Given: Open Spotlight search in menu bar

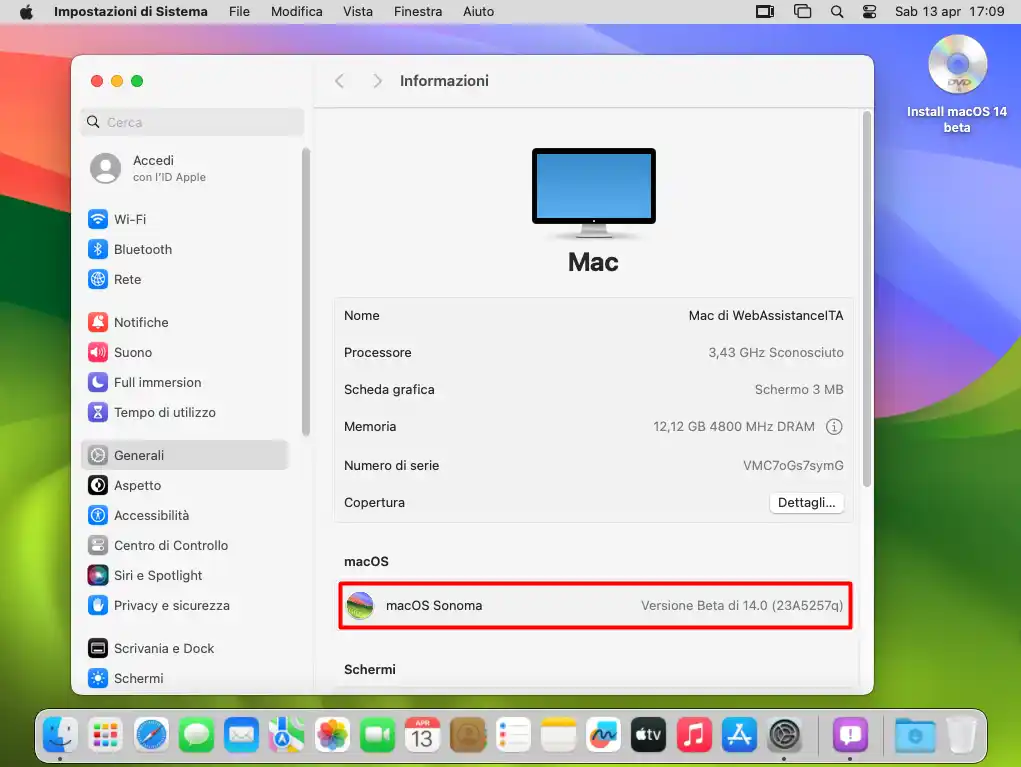Looking at the screenshot, I should [837, 12].
